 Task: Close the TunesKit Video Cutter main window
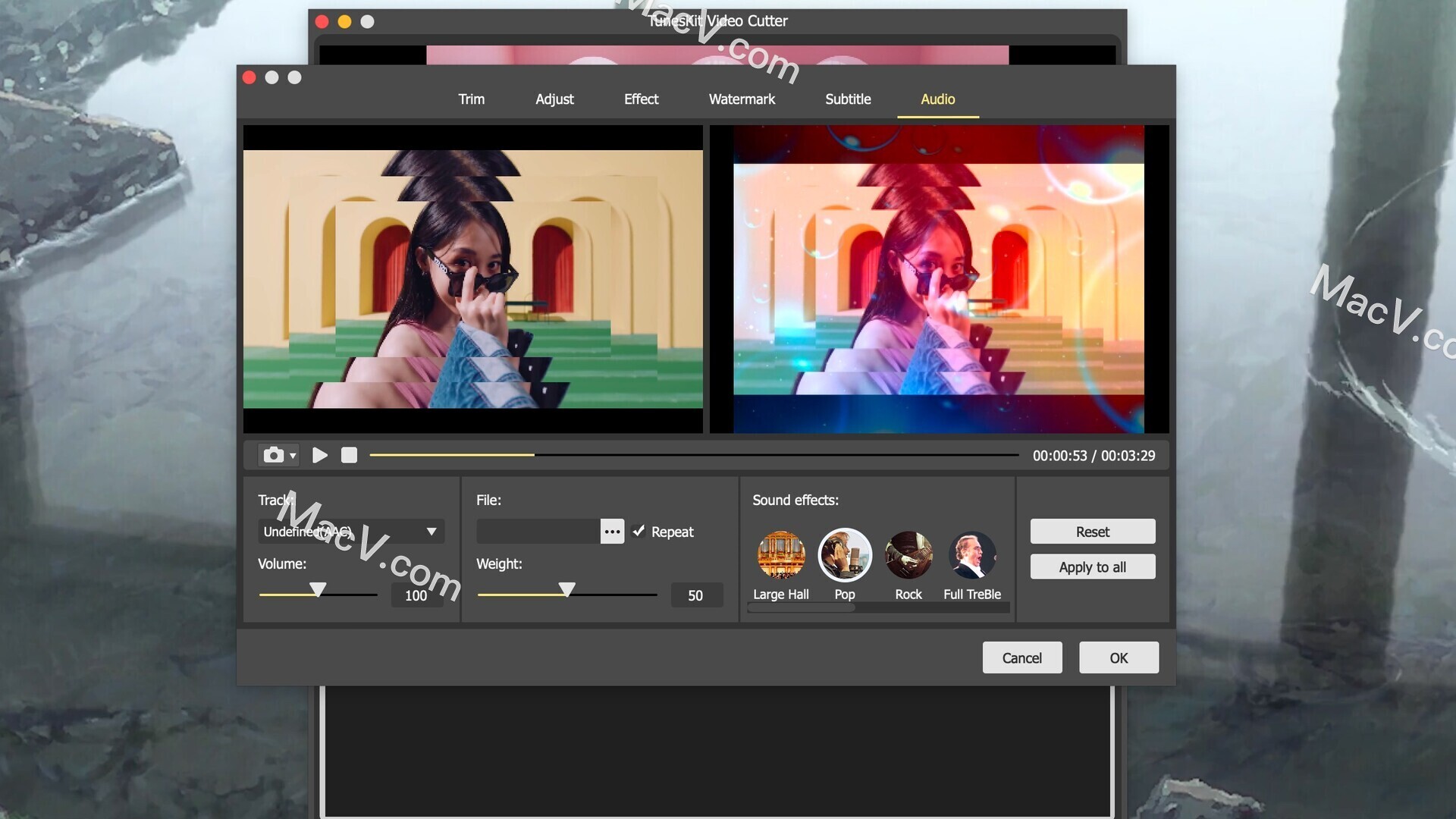click(322, 22)
